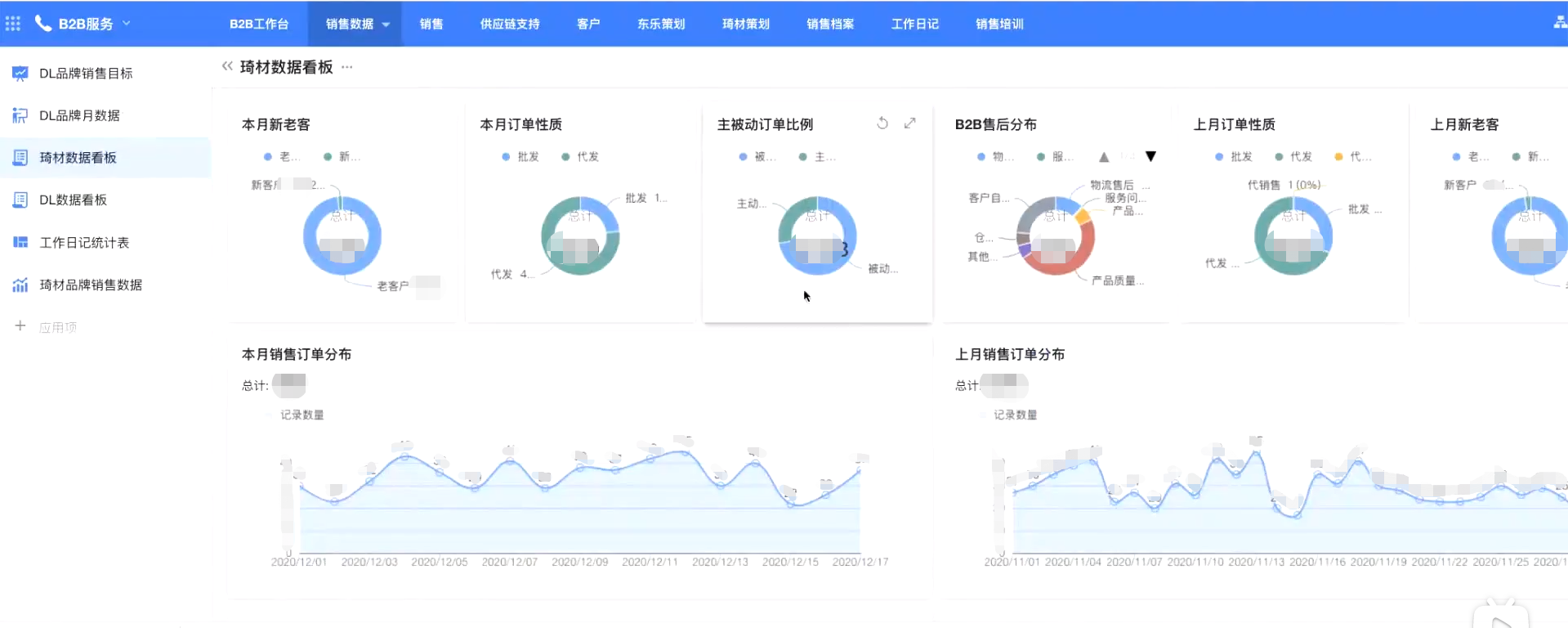Expand the 主被动订单比例 chart to fullscreen
The image size is (1568, 628).
910,123
